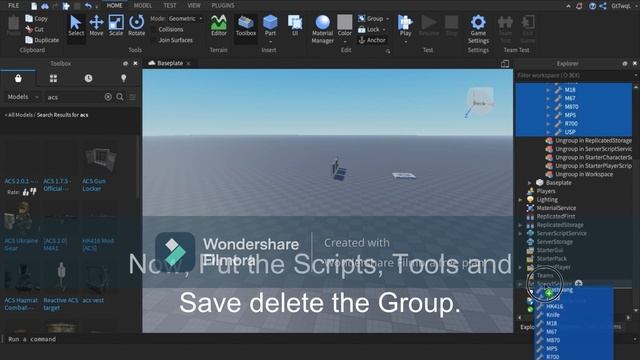This screenshot has height=360, width=640.
Task: Open the Toolbox Marketplace tab
Action: click(x=18, y=78)
